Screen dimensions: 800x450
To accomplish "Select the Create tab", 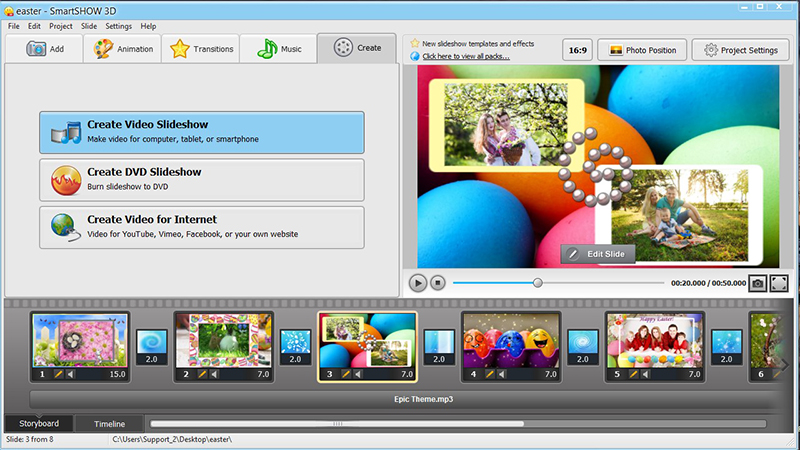I will [x=357, y=48].
